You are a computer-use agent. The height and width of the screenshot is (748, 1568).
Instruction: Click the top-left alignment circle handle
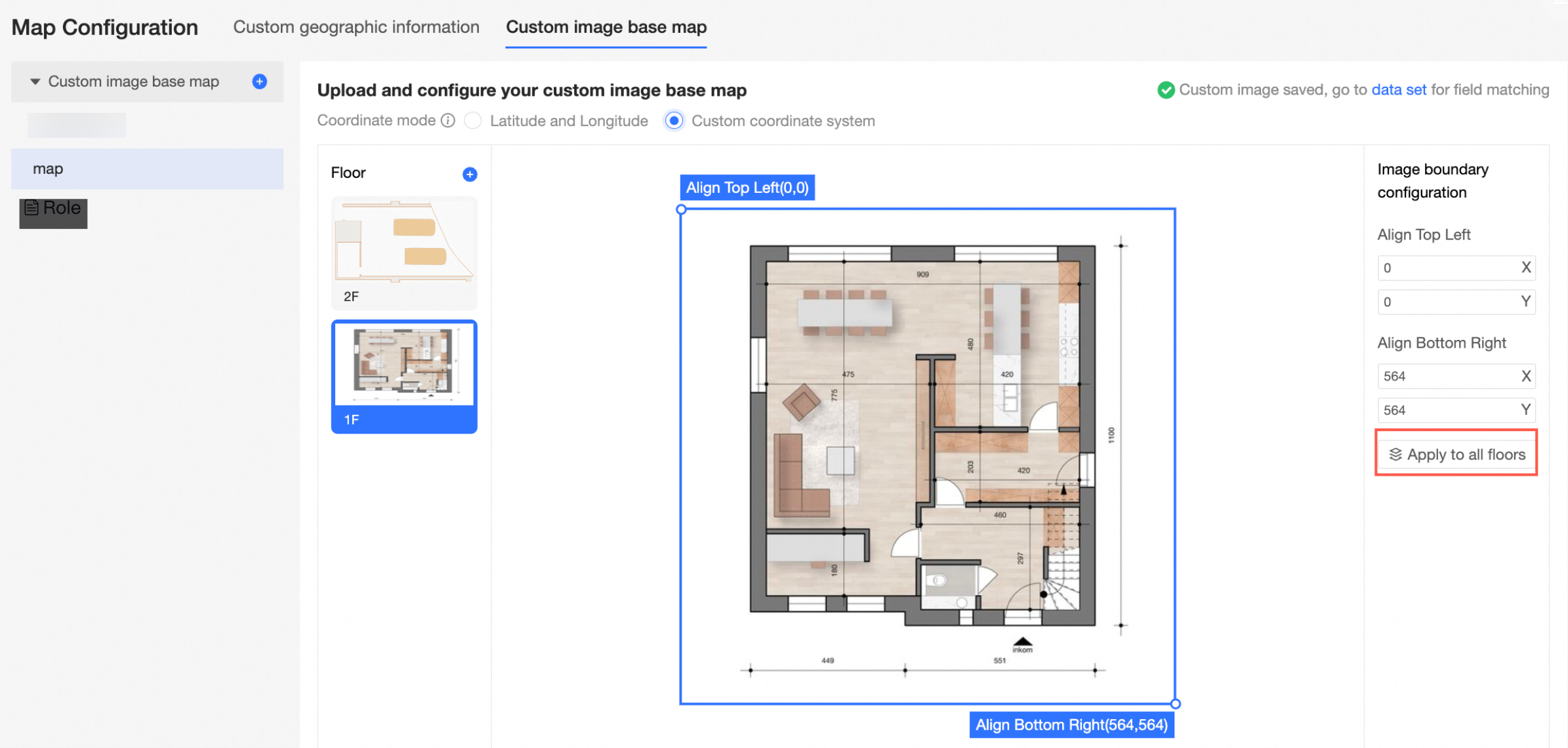pos(681,210)
